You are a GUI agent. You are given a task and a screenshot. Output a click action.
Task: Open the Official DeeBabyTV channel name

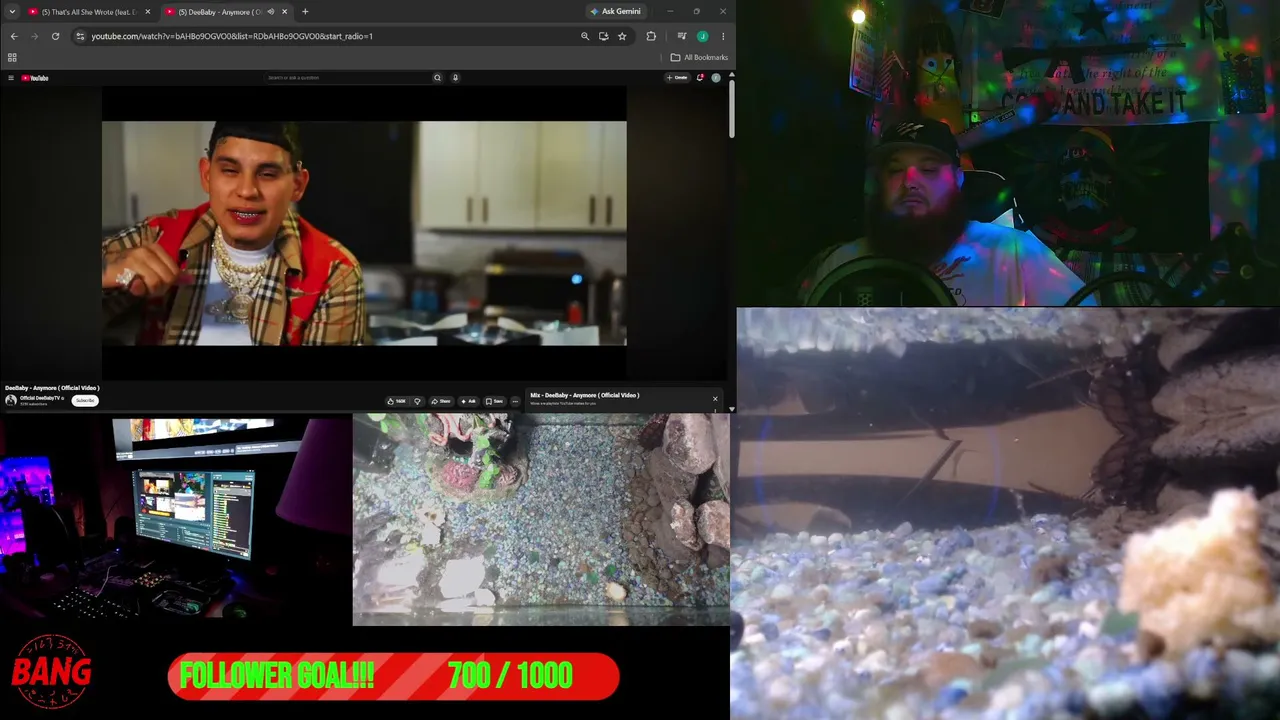[41, 398]
